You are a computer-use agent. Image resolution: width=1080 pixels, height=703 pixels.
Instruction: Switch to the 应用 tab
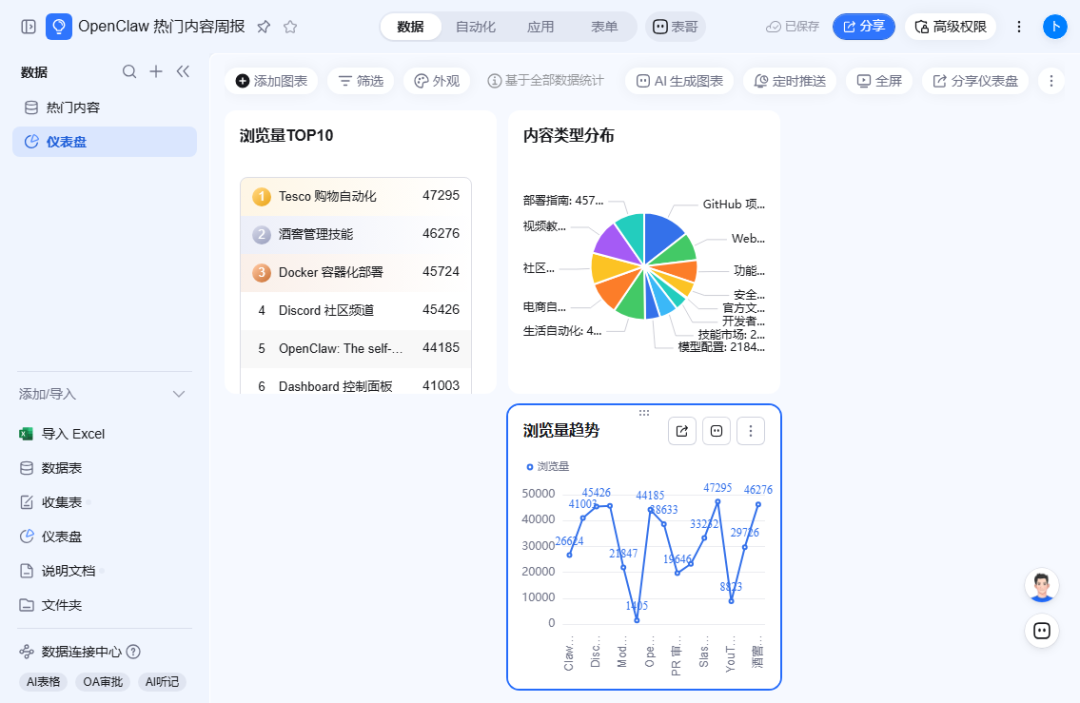pos(540,27)
